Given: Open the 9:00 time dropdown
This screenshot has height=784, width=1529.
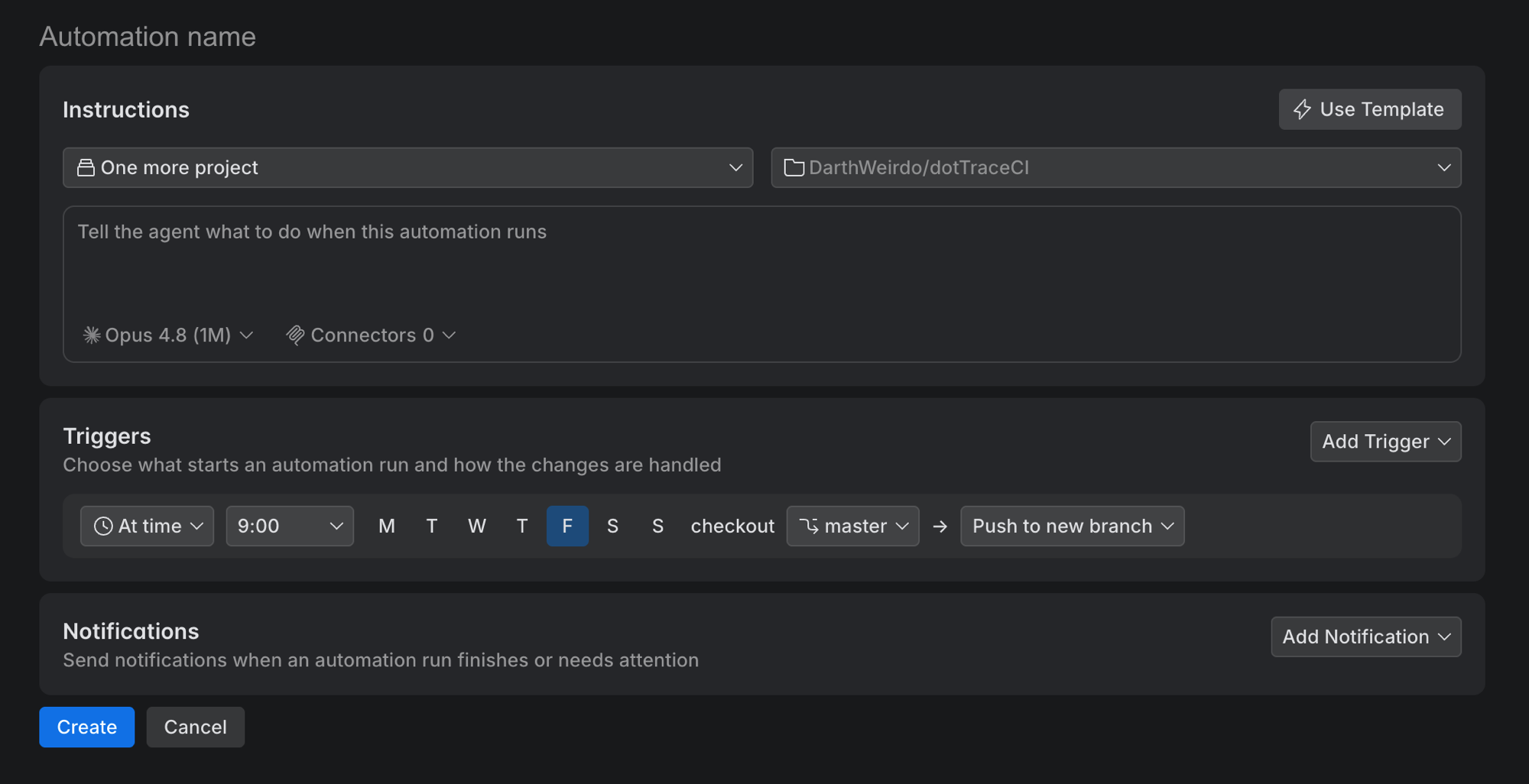Looking at the screenshot, I should (x=290, y=526).
